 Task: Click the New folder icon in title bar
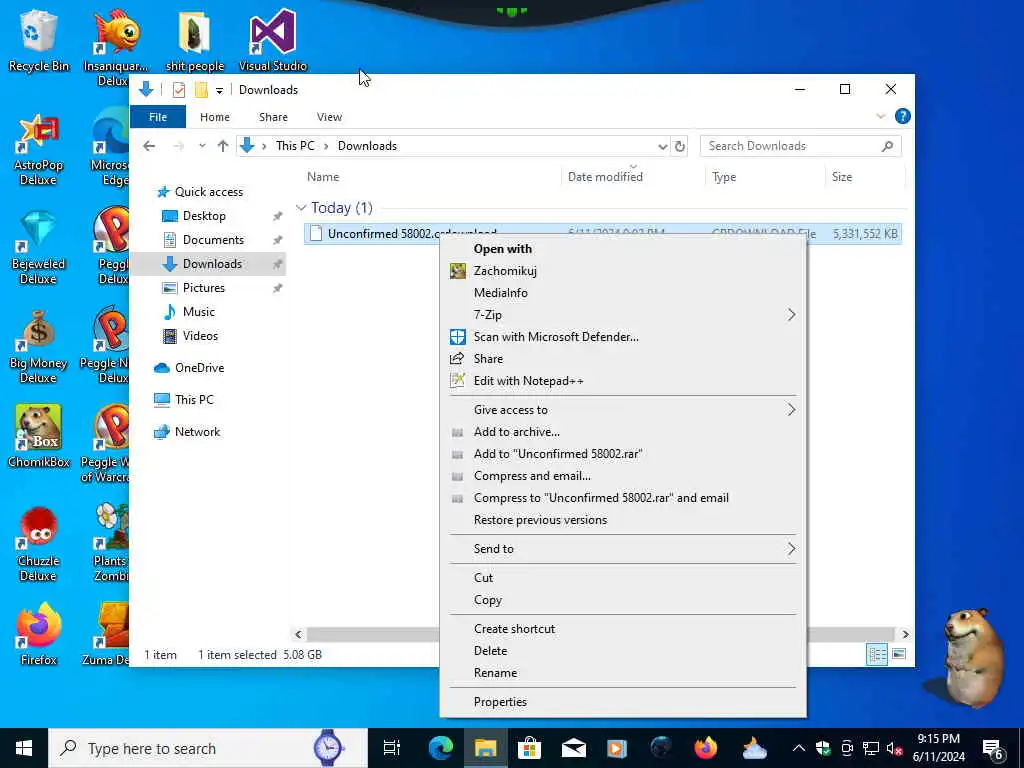coord(201,89)
